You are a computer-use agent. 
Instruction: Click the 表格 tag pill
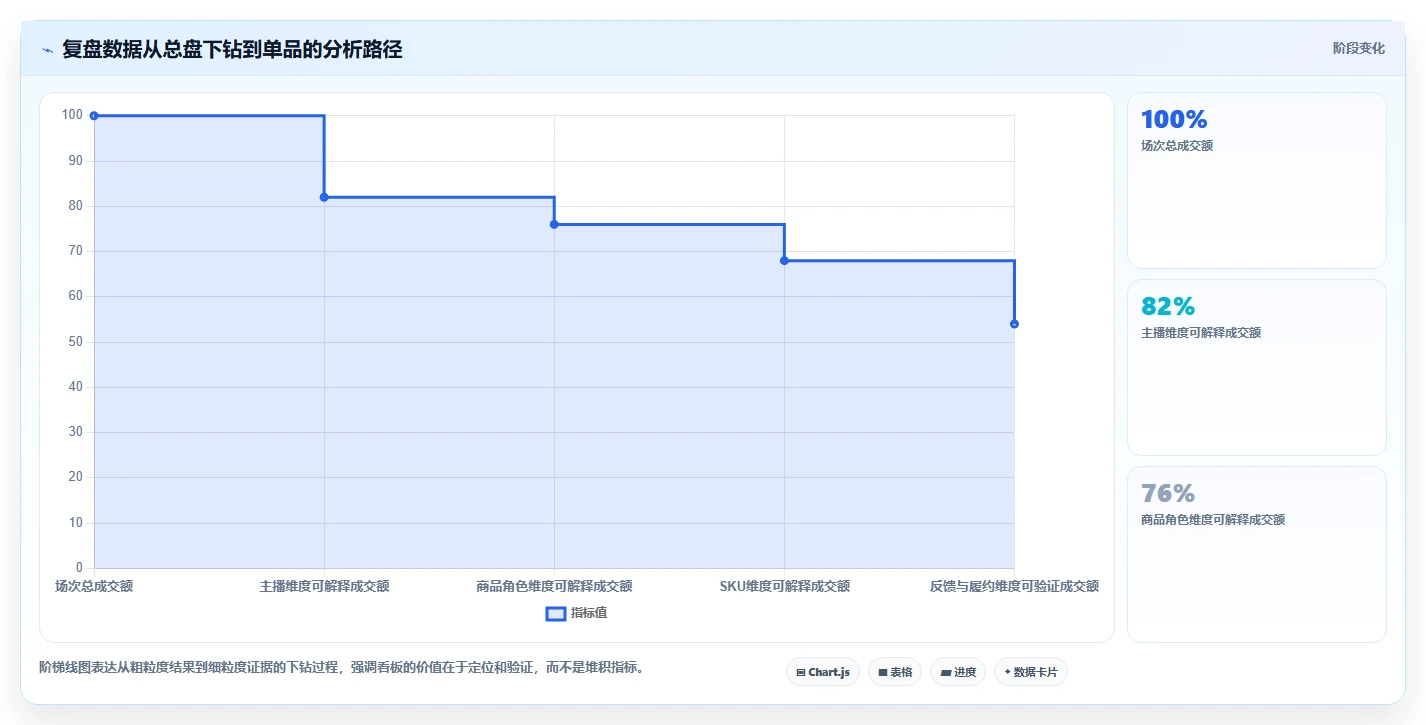click(895, 672)
